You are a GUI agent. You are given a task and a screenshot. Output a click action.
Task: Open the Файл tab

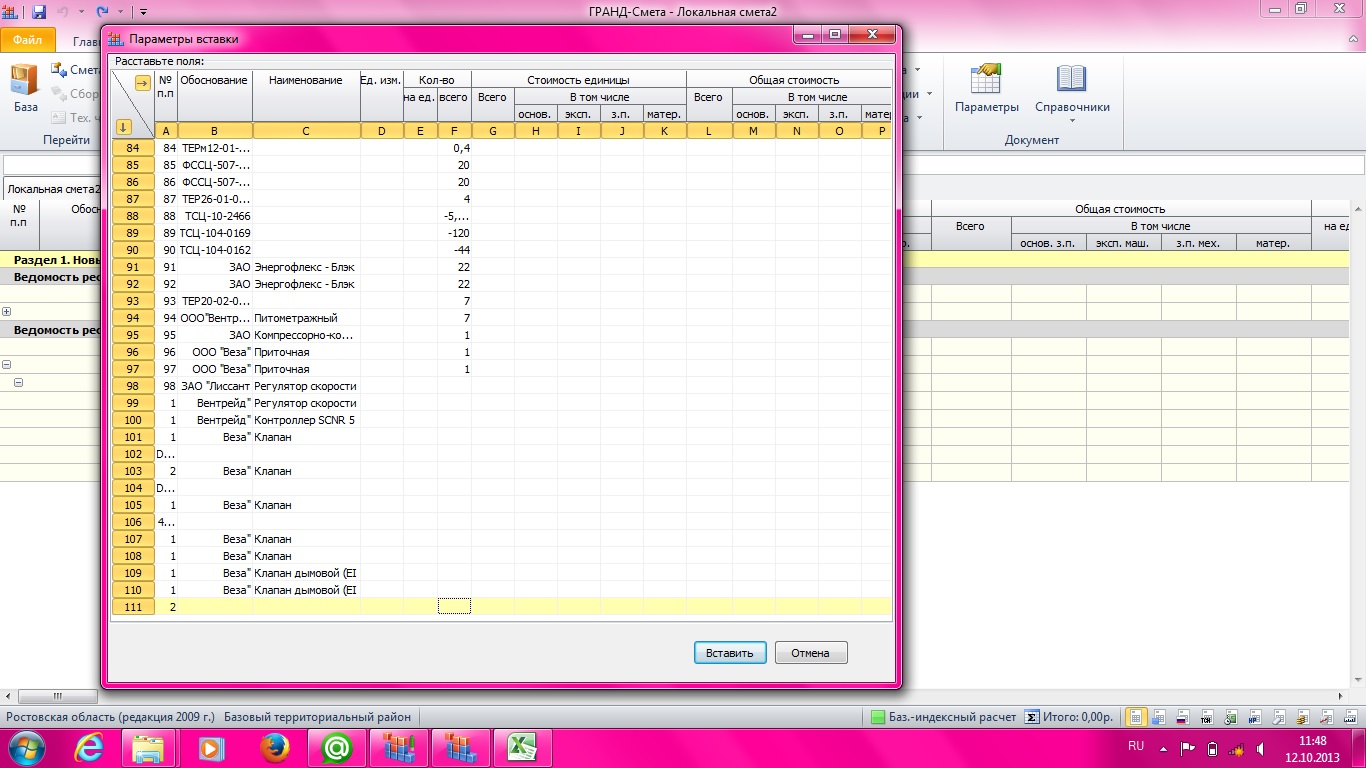point(27,41)
